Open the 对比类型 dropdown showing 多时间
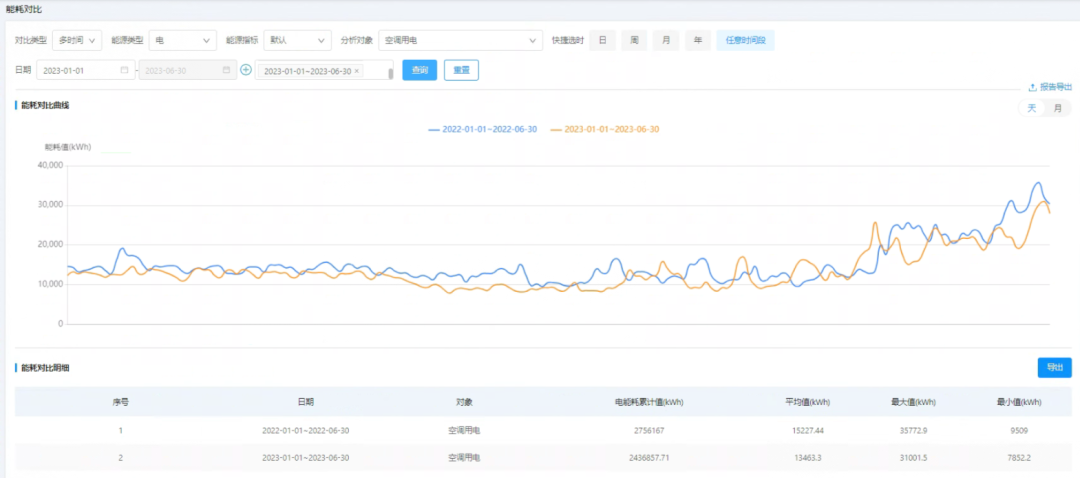1080x478 pixels. (x=77, y=40)
